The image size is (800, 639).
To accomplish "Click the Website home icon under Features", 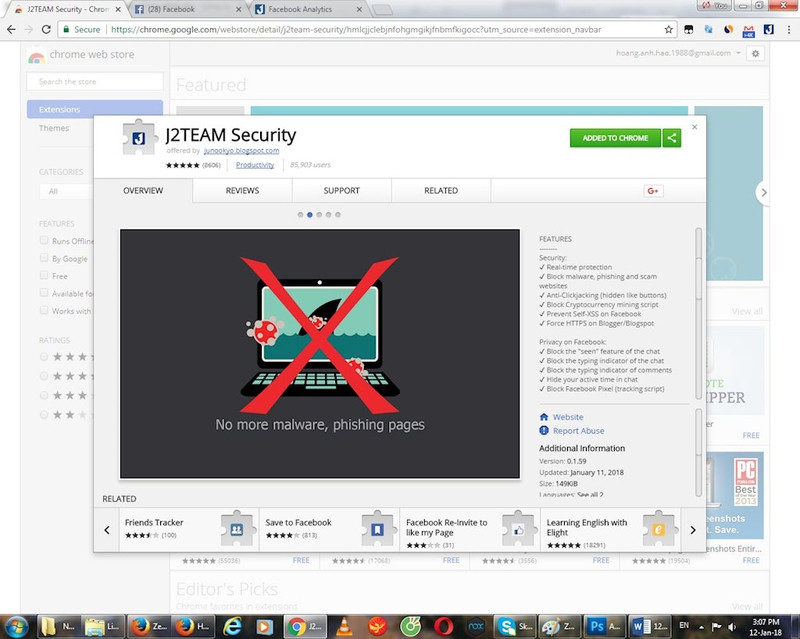I will pos(543,417).
